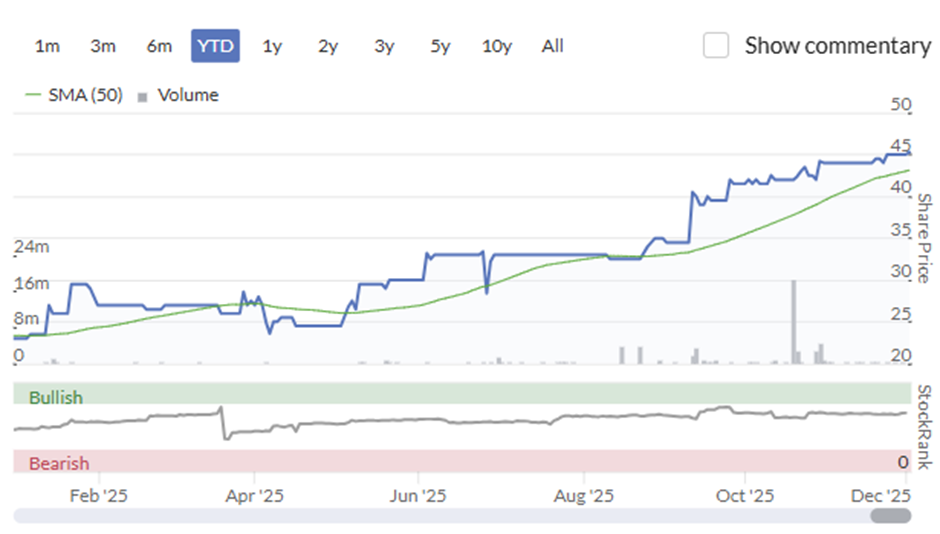
Task: Select the 1m time range
Action: (47, 46)
